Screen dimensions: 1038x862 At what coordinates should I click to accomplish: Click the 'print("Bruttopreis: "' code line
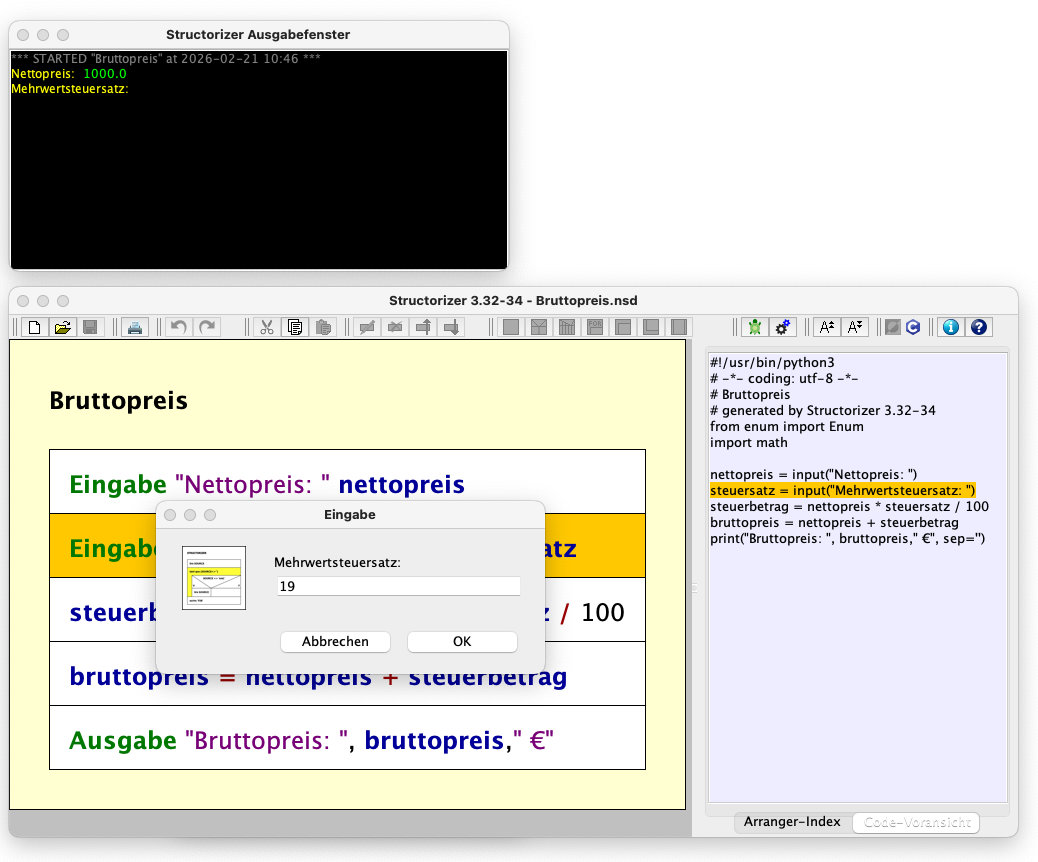(x=847, y=538)
